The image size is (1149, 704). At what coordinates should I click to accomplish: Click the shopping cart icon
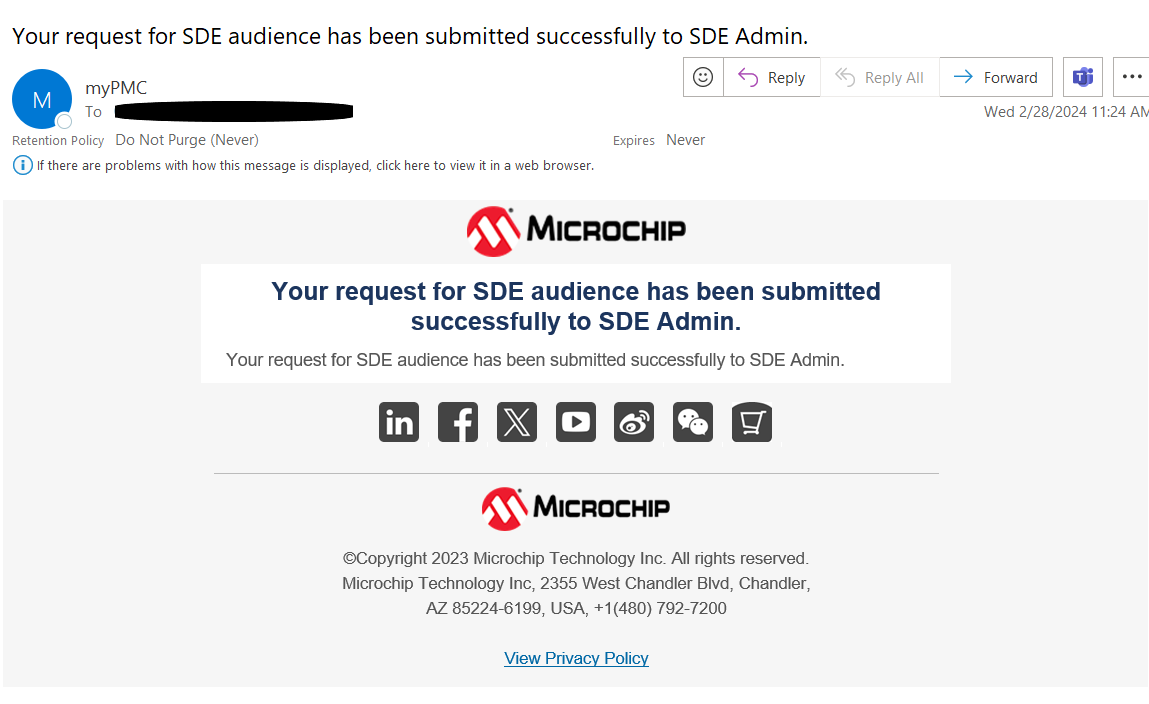click(x=751, y=422)
